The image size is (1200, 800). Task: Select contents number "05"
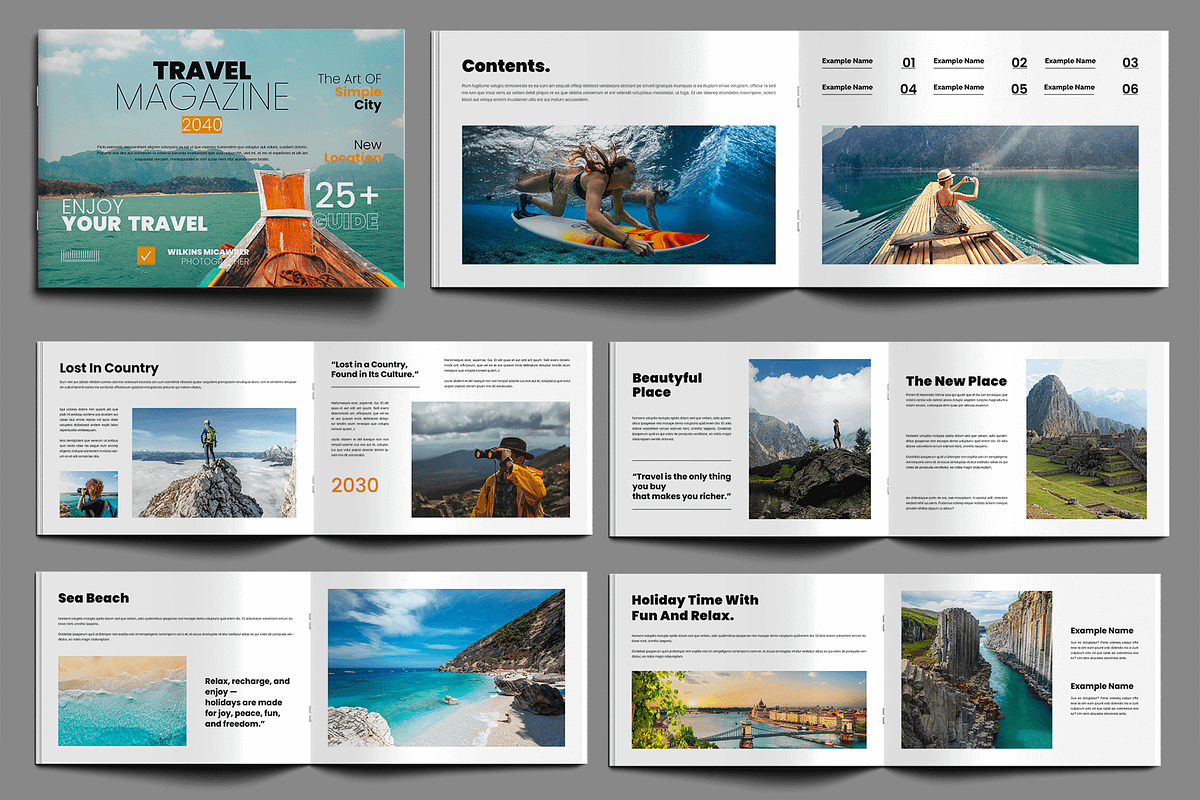click(1019, 89)
